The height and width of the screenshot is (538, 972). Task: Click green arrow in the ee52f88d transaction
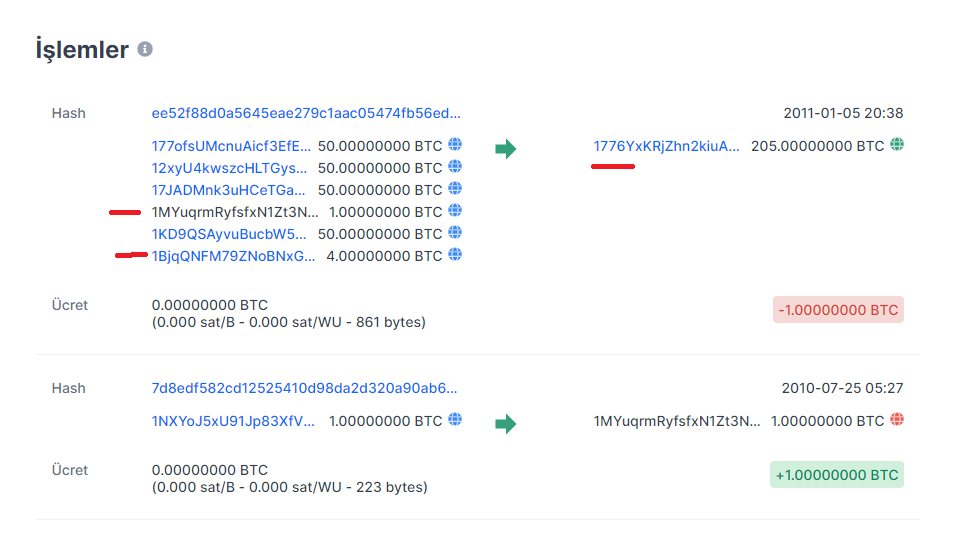[506, 149]
